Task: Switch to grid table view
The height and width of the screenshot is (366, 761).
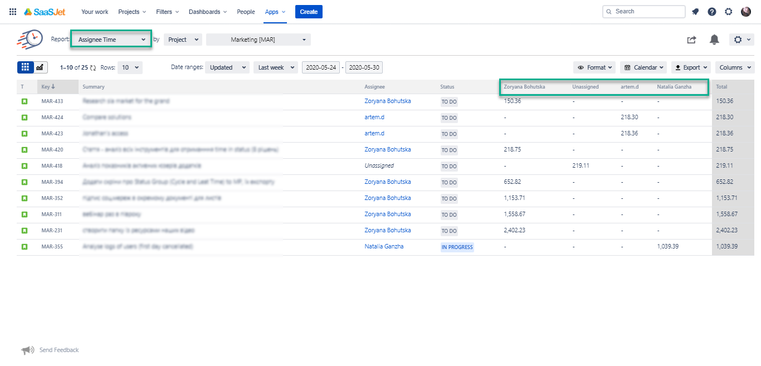Action: tap(25, 67)
